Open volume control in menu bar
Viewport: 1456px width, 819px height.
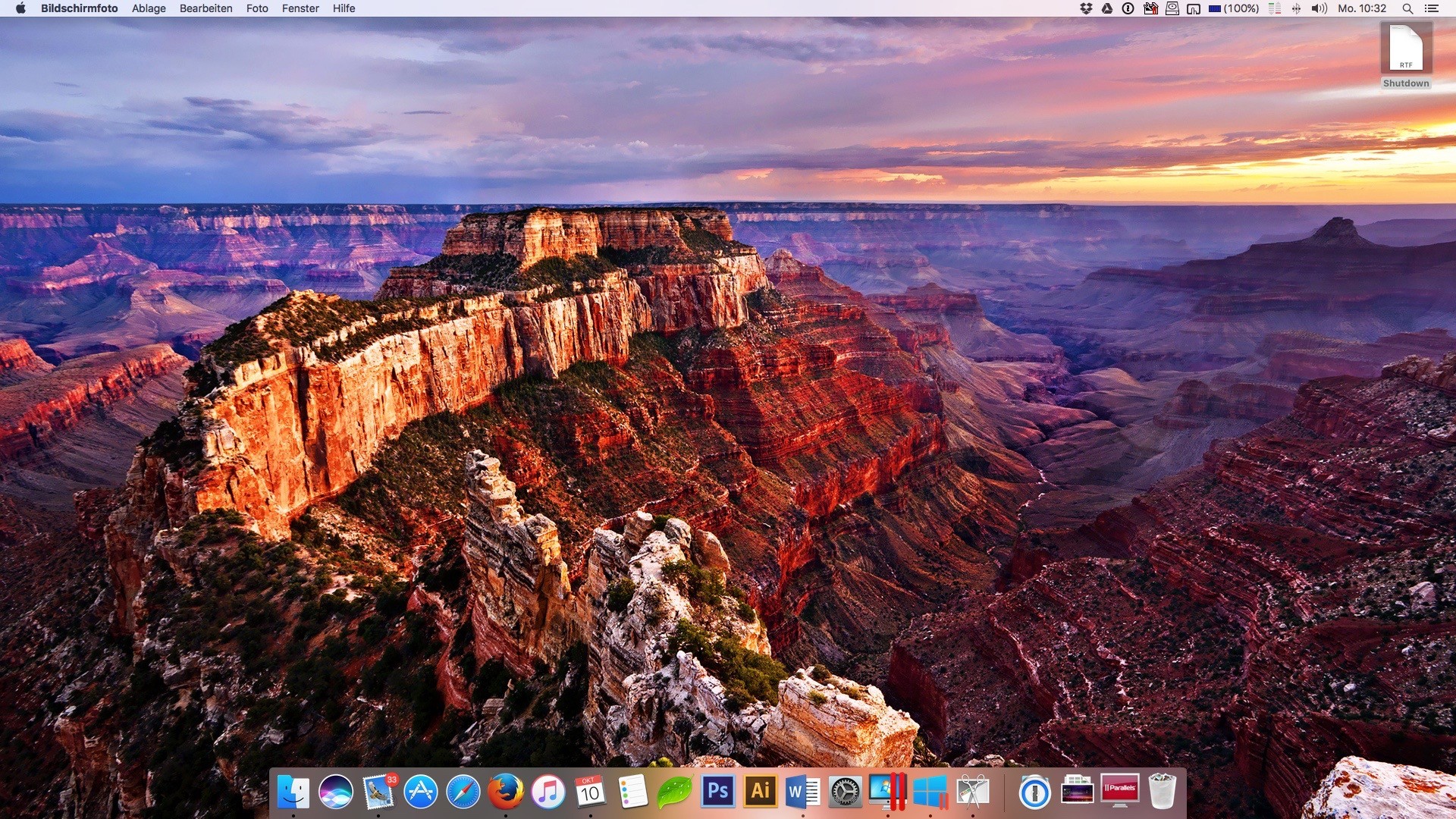coord(1319,8)
